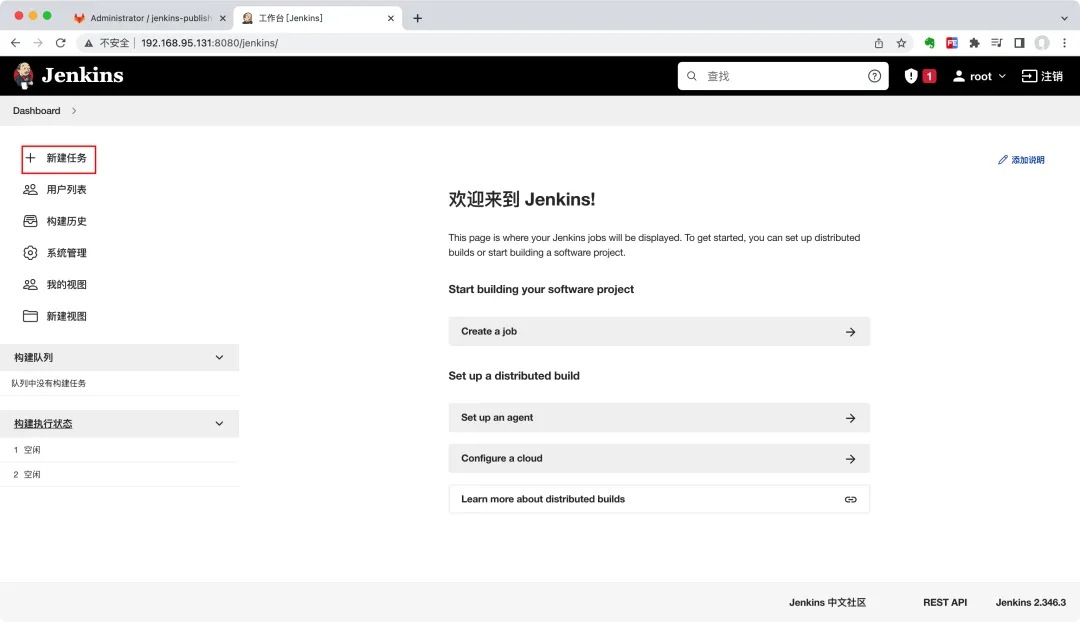Click the pencil icon beside 添加说明
Viewport: 1080px width, 622px height.
1003,160
